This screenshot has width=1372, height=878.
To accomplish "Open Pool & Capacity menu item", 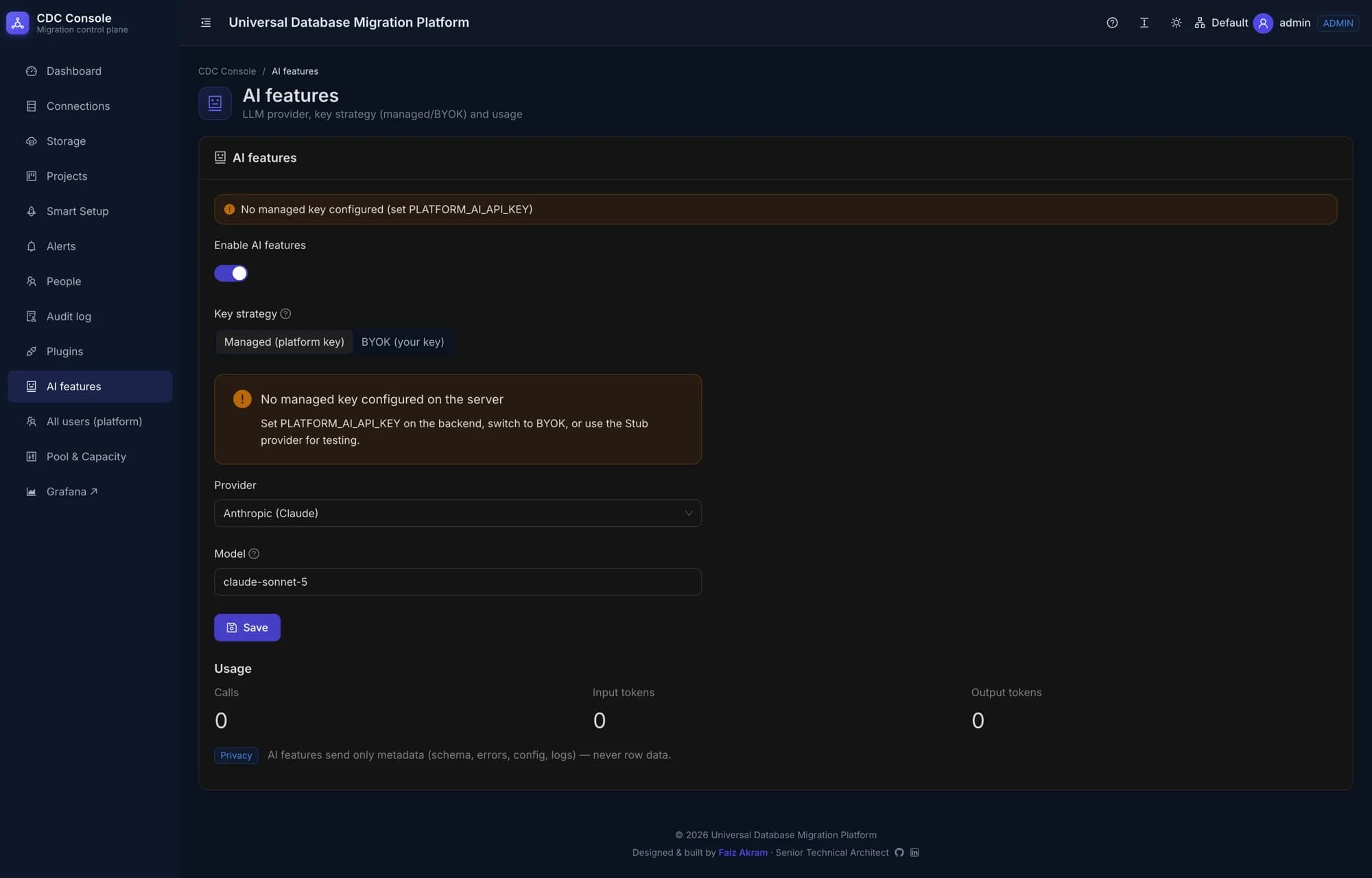I will 90,456.
